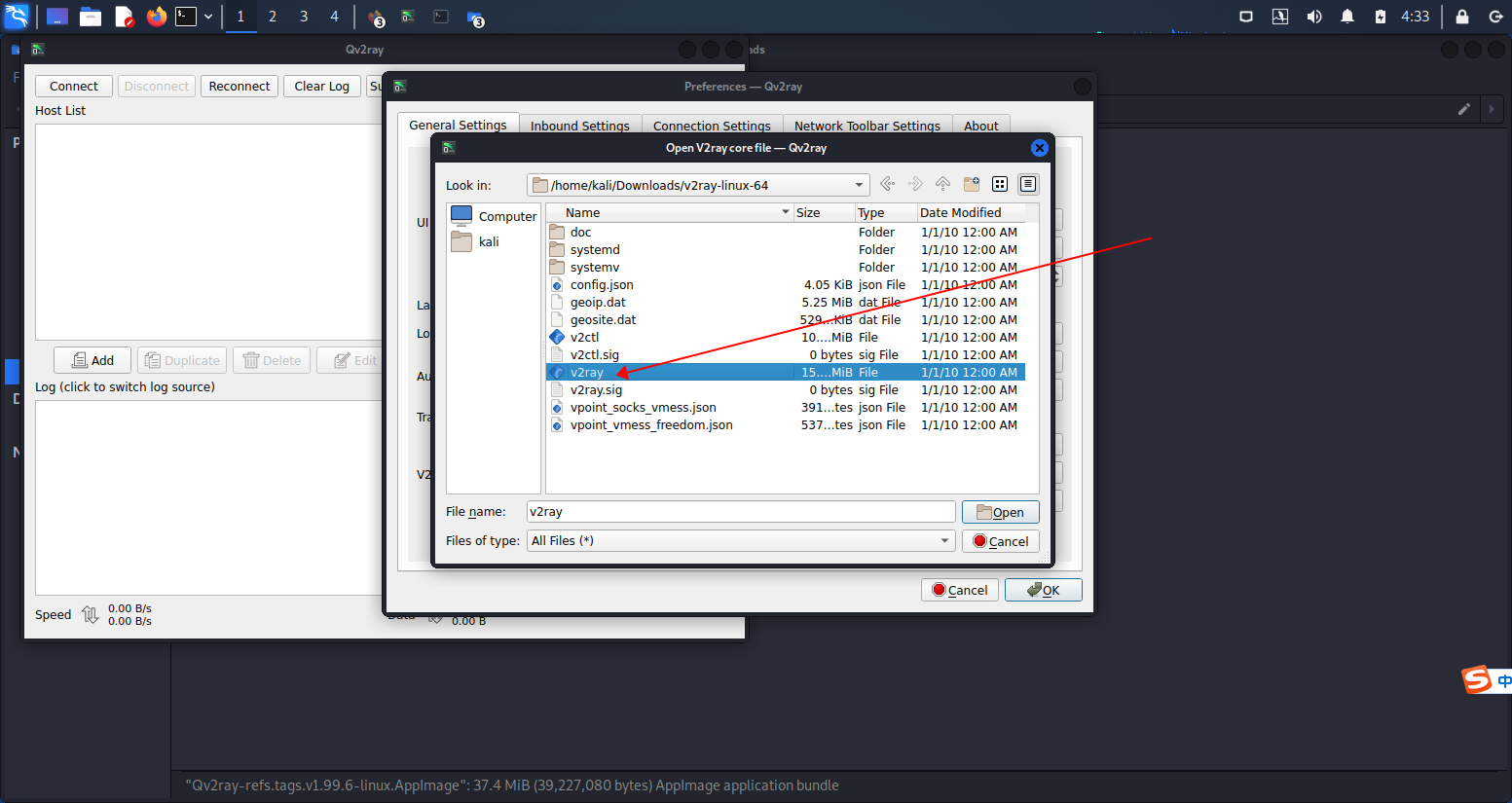
Task: Click Connect in Qv2ray window
Action: (74, 86)
